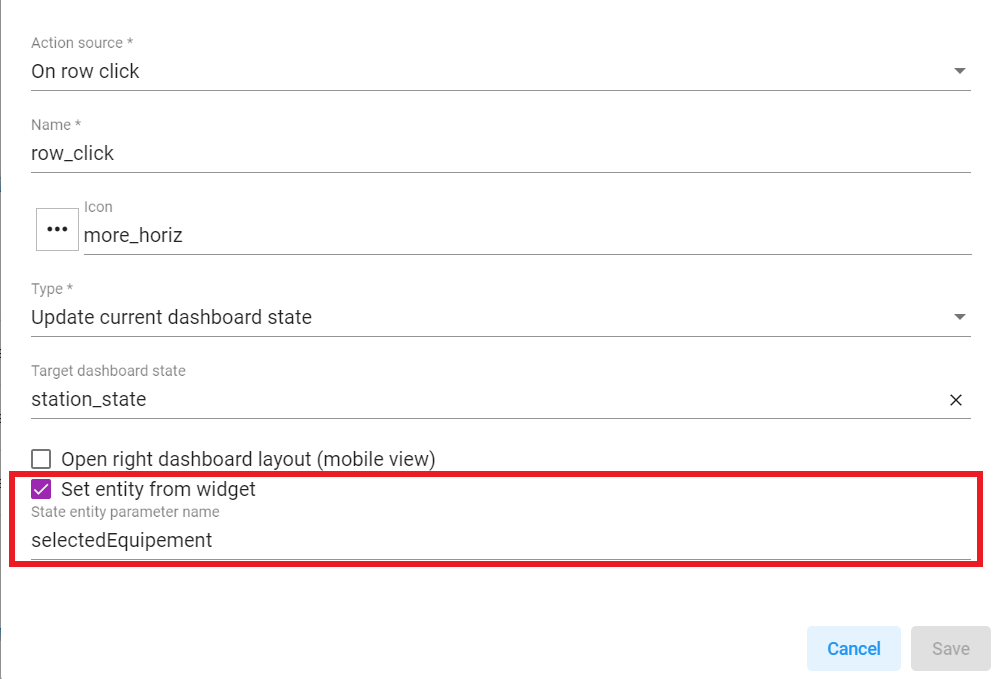Click the Action source dropdown arrow
The width and height of the screenshot is (999, 679).
click(x=959, y=71)
